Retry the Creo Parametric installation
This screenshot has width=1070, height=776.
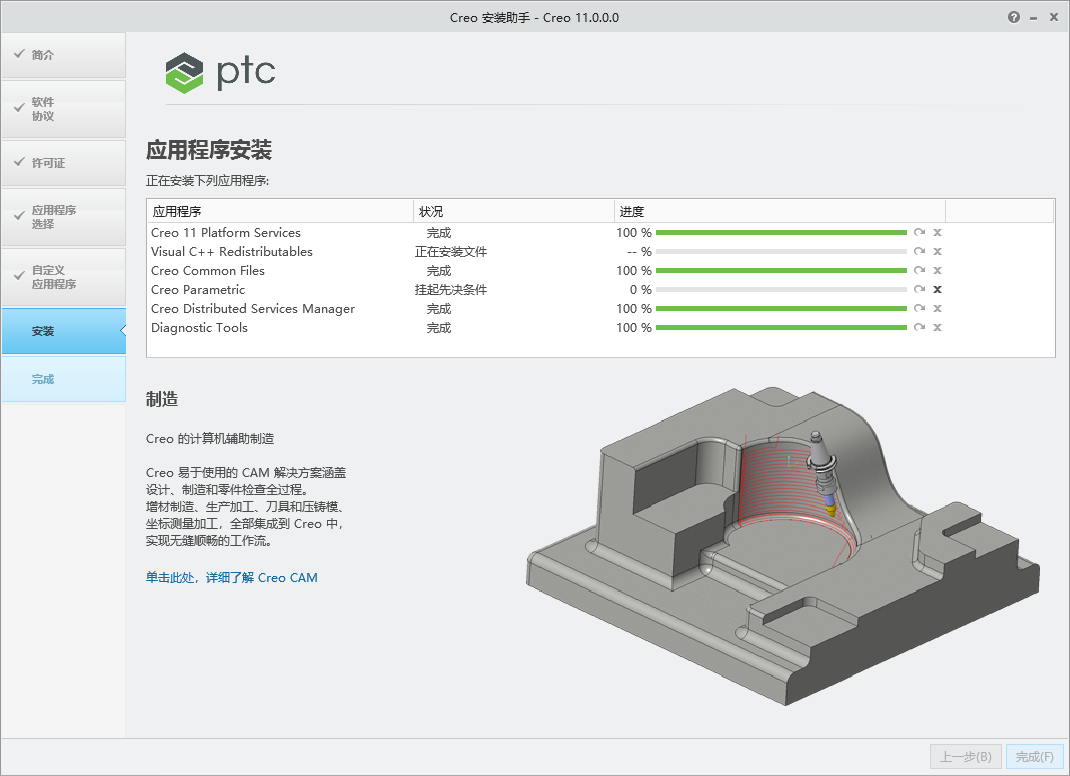(919, 289)
